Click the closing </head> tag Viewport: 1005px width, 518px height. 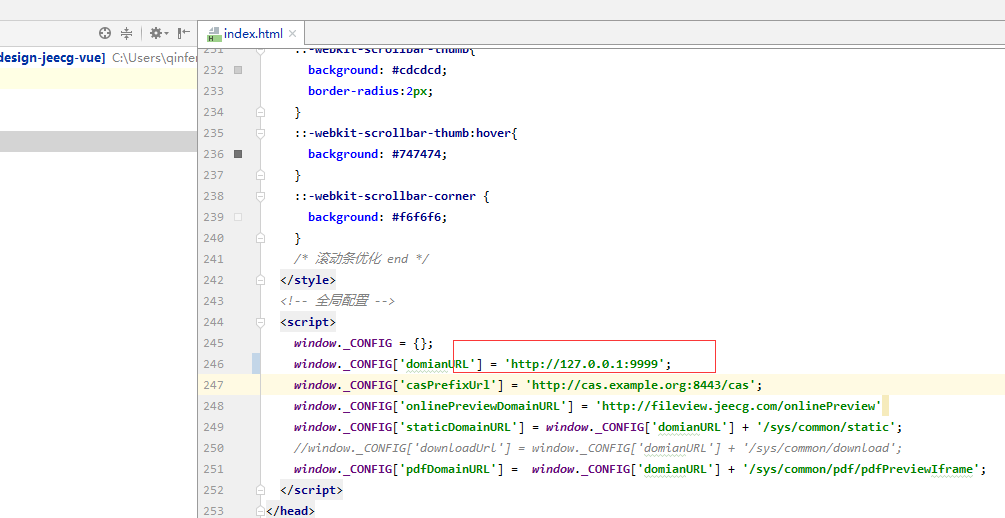click(290, 511)
